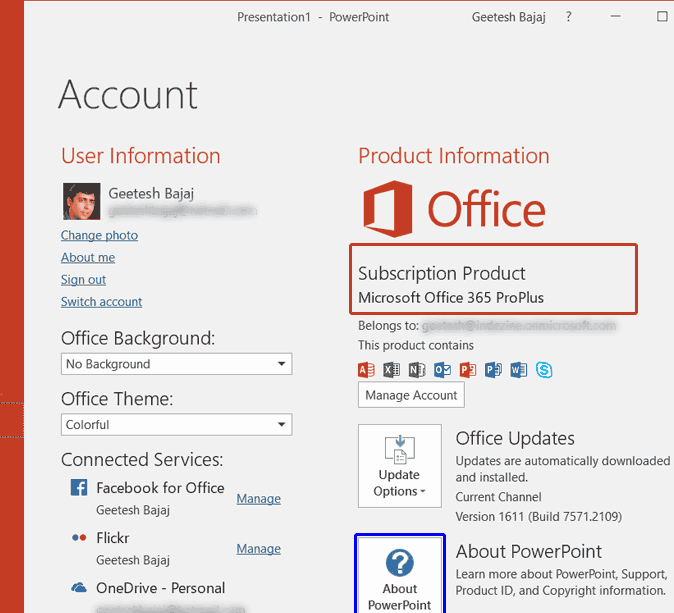Click the Subscription Product heading
Image resolution: width=674 pixels, height=613 pixels.
(441, 273)
